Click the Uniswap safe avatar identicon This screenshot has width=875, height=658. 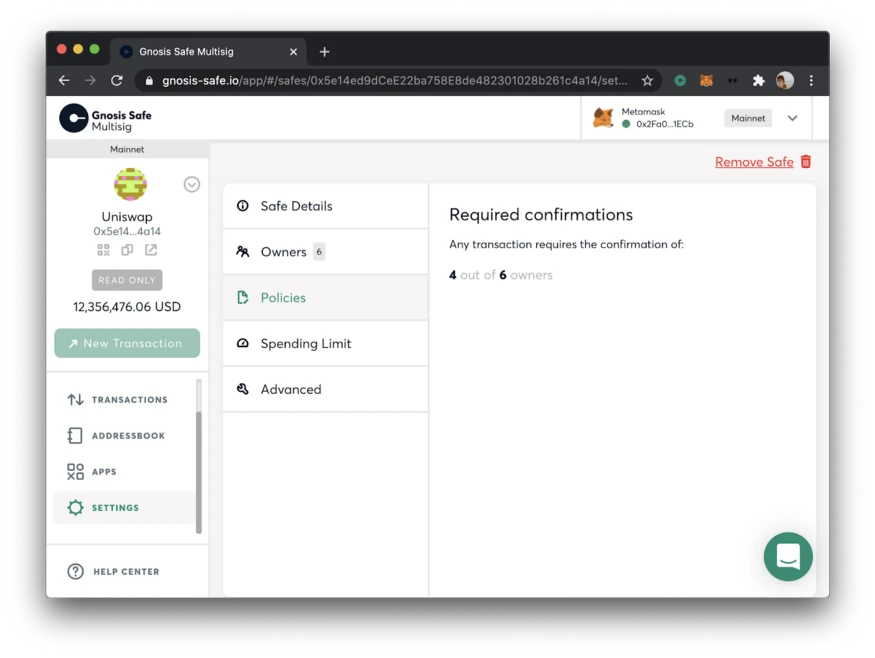(130, 184)
